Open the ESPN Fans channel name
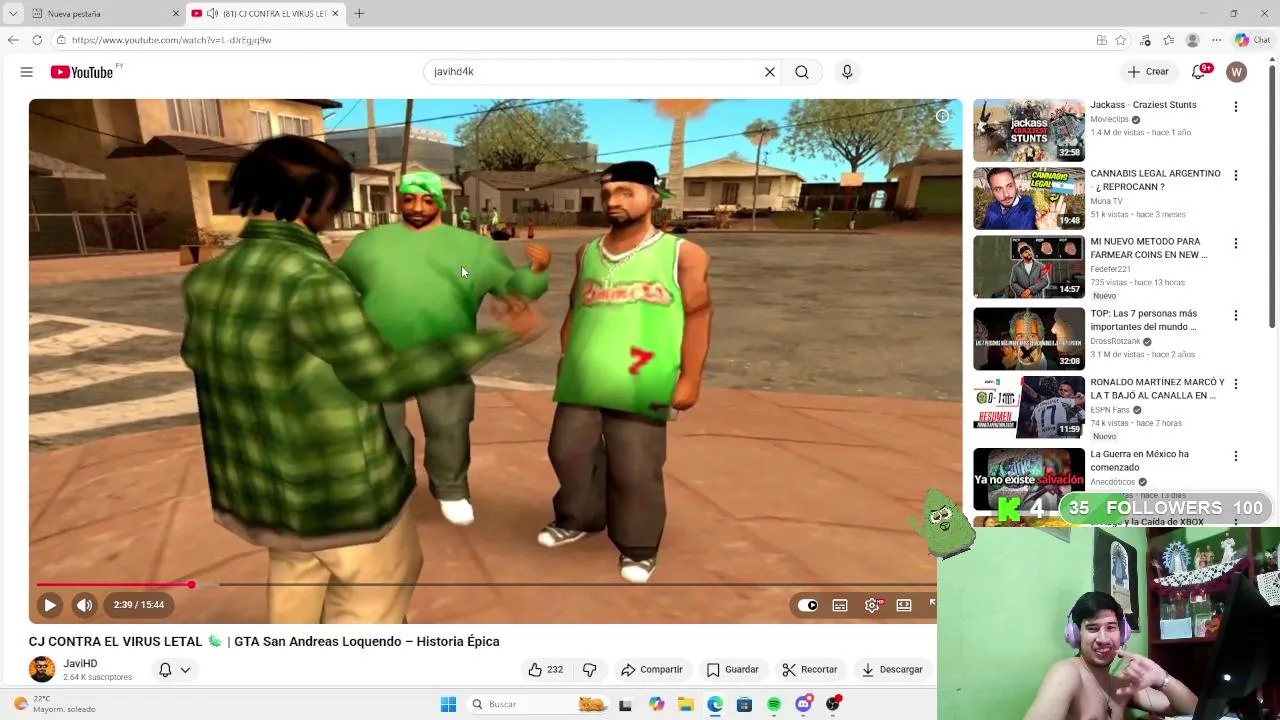The width and height of the screenshot is (1280, 720). point(1109,410)
